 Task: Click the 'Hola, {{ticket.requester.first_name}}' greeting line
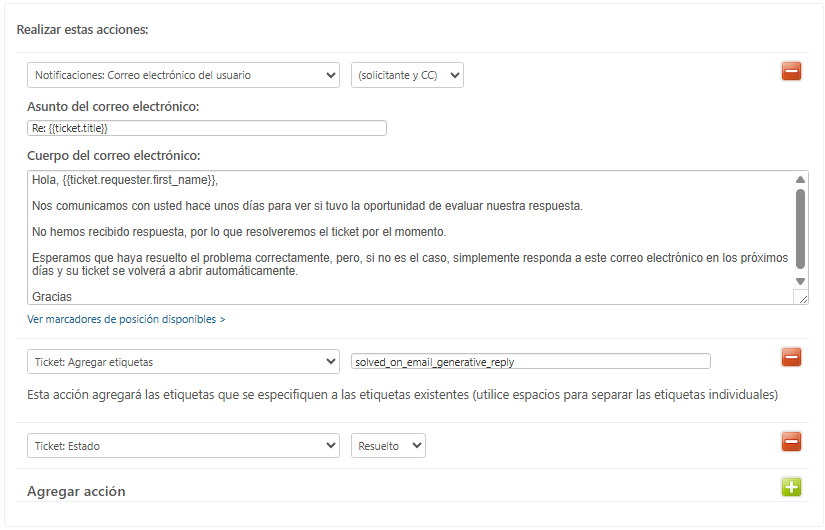point(125,180)
